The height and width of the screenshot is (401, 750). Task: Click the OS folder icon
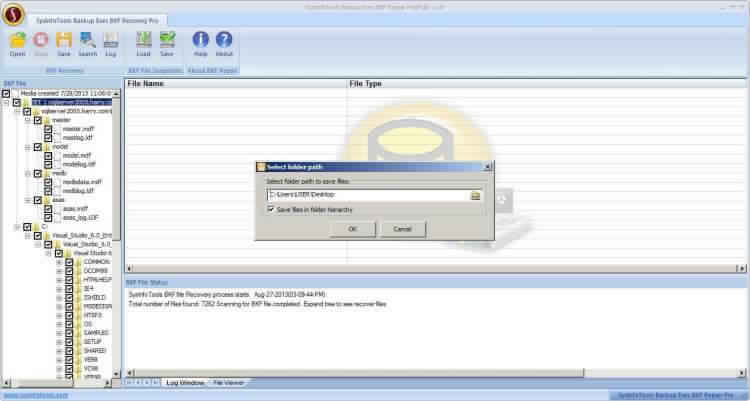(x=78, y=324)
